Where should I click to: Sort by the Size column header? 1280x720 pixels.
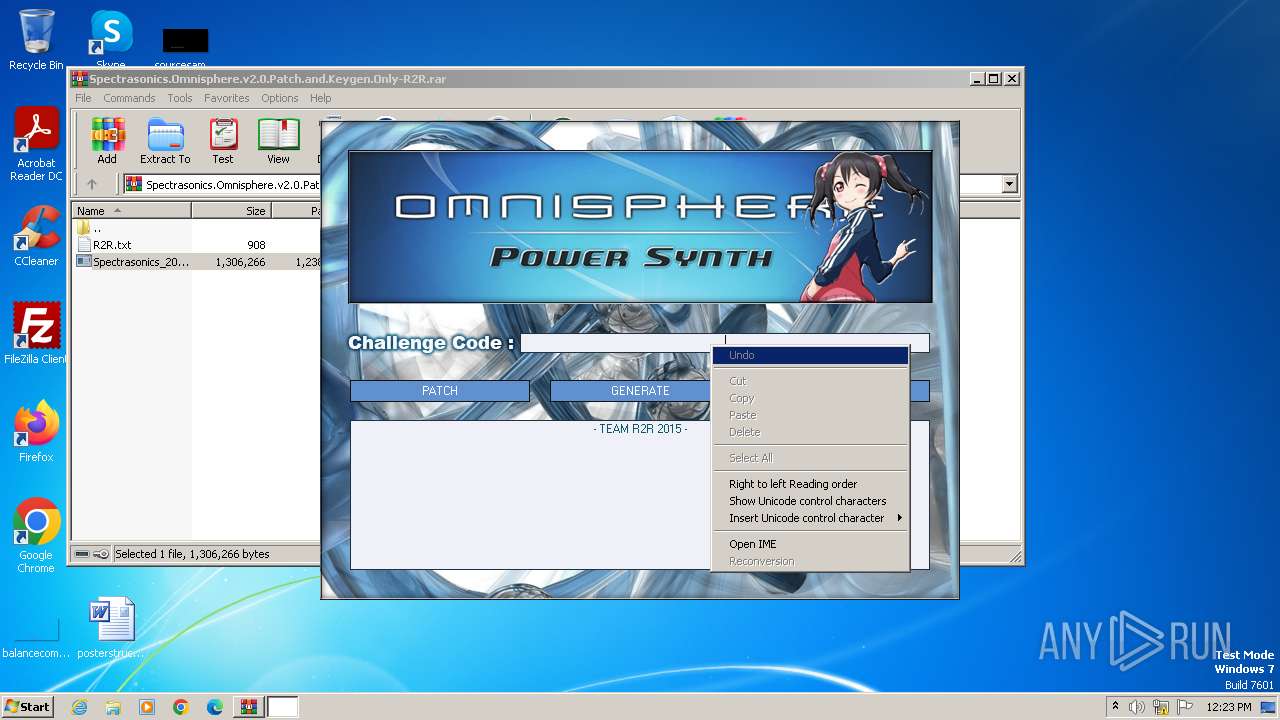231,211
